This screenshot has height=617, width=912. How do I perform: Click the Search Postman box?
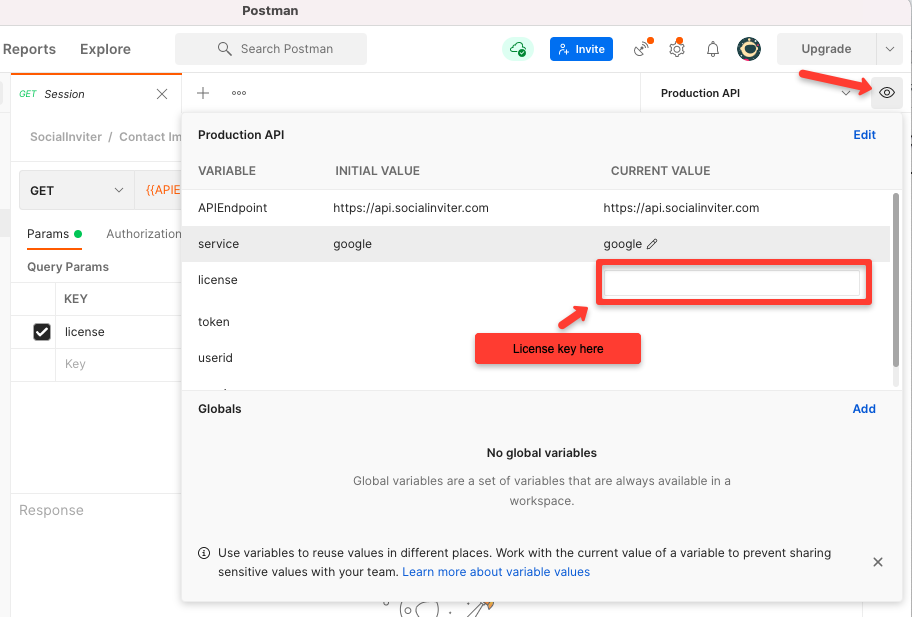(271, 49)
